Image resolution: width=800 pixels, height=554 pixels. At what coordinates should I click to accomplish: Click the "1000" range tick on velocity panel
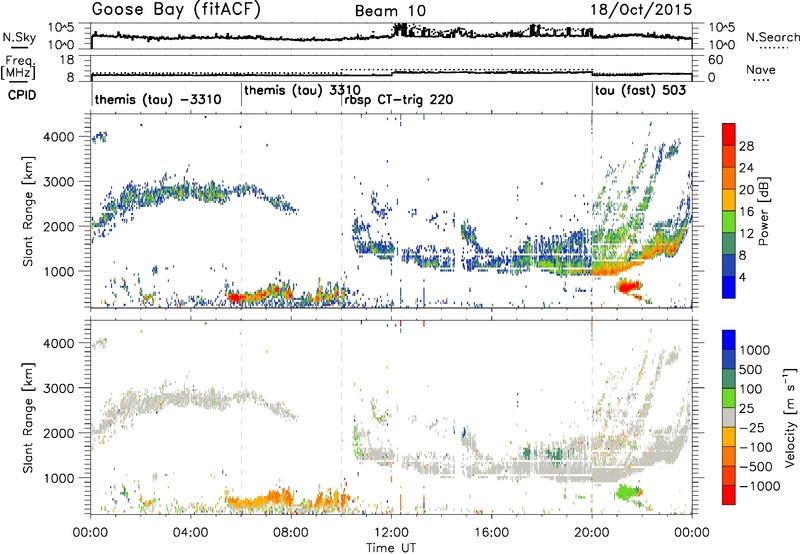(x=59, y=478)
